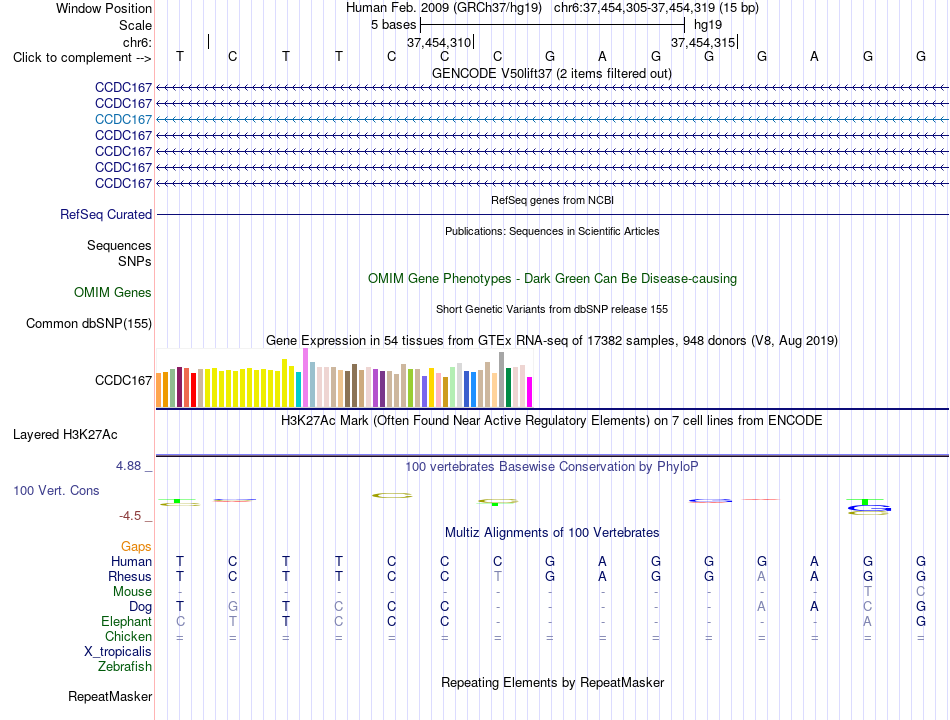Open the RefSeq Curated track label
This screenshot has width=950, height=720.
pos(106,215)
